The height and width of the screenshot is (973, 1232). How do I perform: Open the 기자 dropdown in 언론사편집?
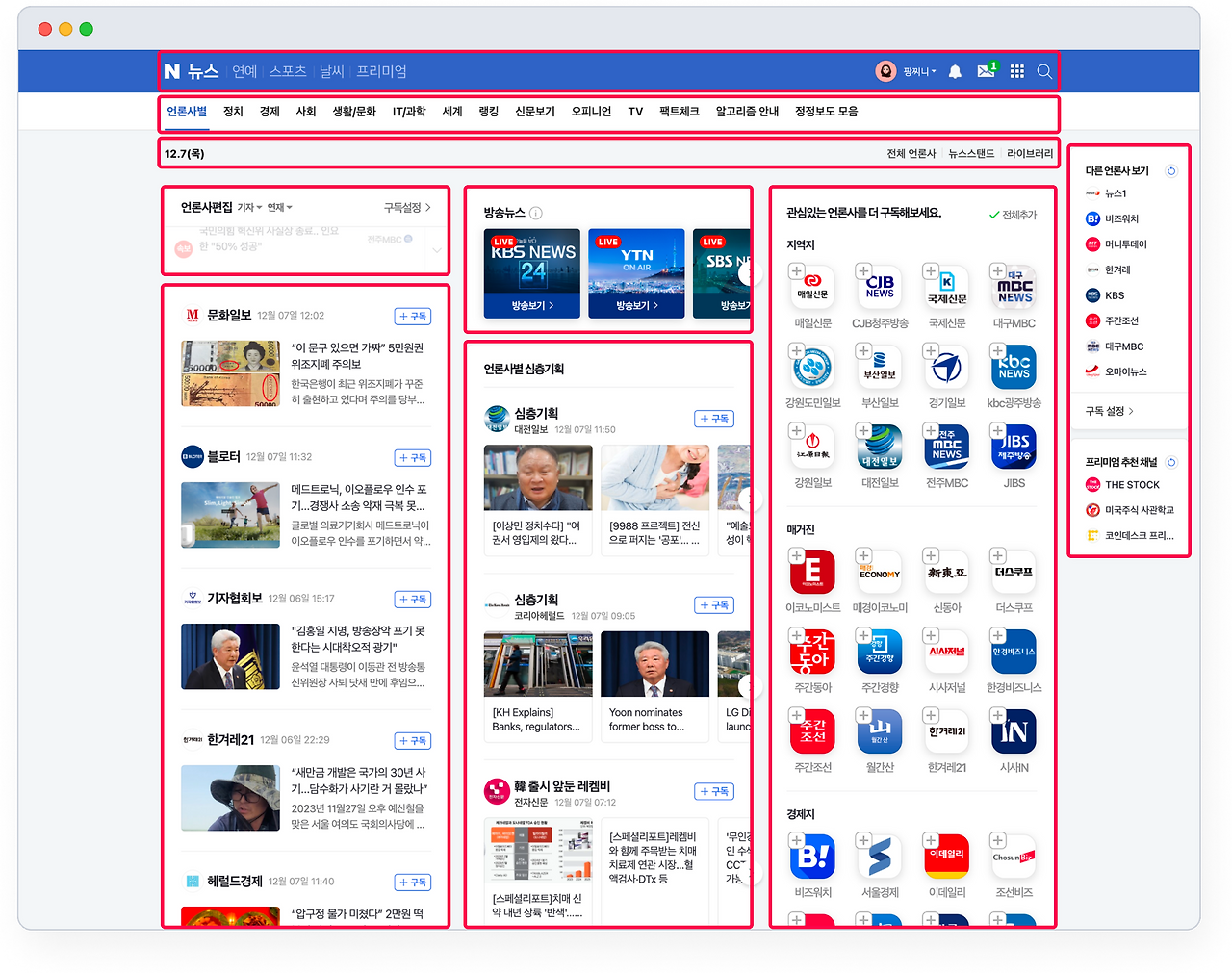[x=249, y=208]
